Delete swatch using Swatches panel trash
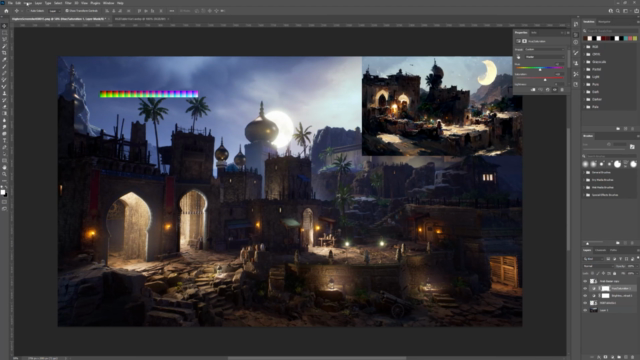 pos(633,129)
